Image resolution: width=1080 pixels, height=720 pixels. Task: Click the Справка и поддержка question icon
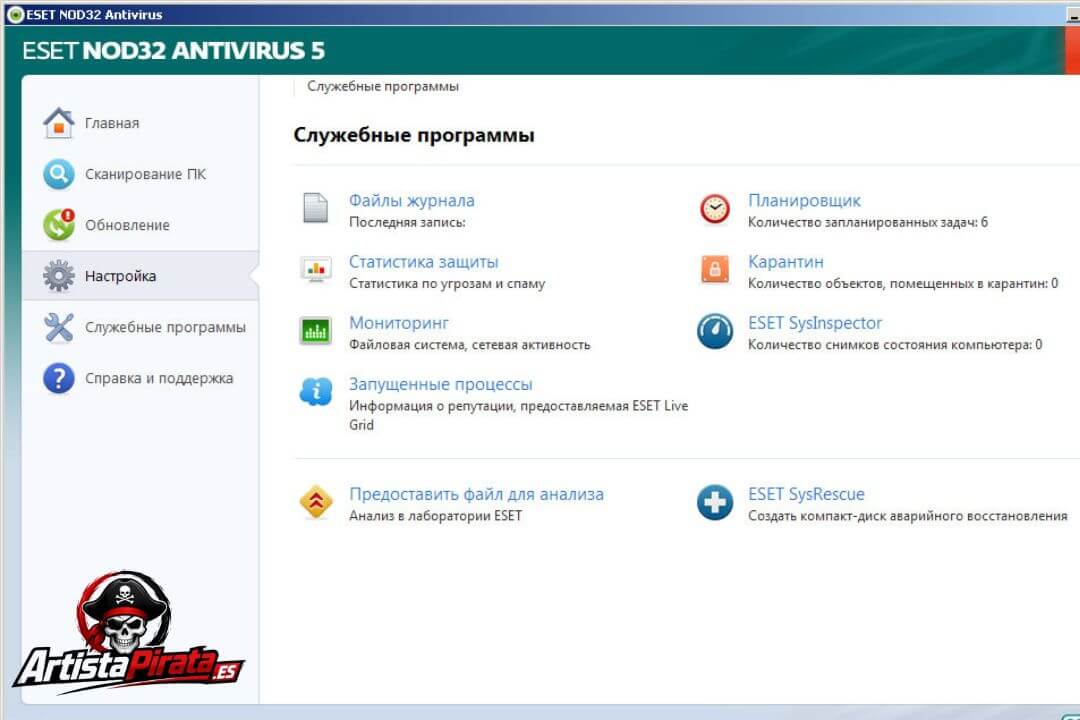pos(59,378)
